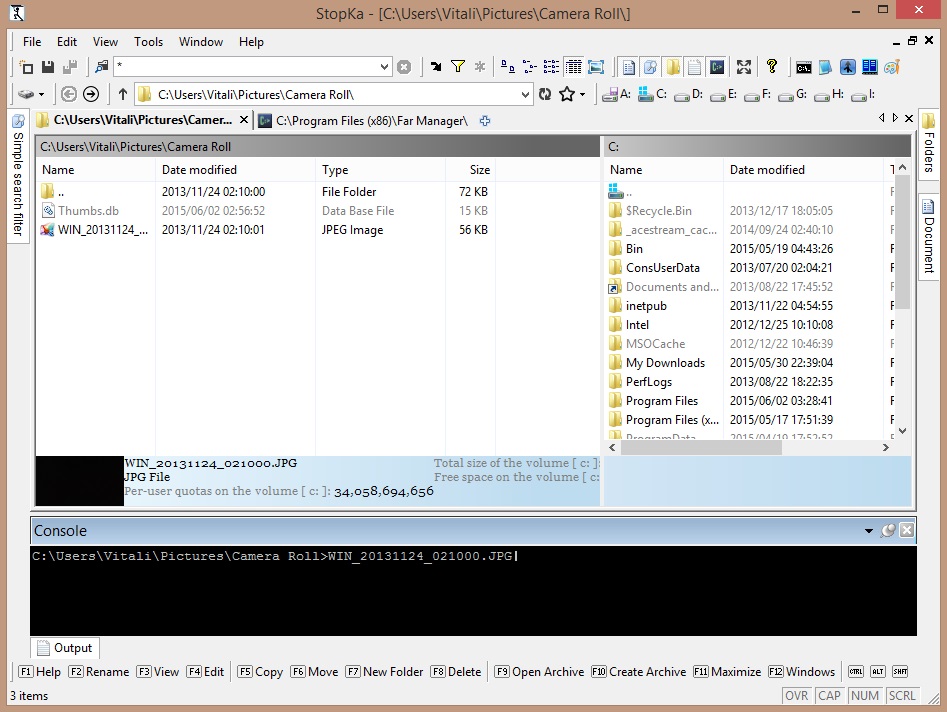
Task: Select the Output tab below the console
Action: 65,648
